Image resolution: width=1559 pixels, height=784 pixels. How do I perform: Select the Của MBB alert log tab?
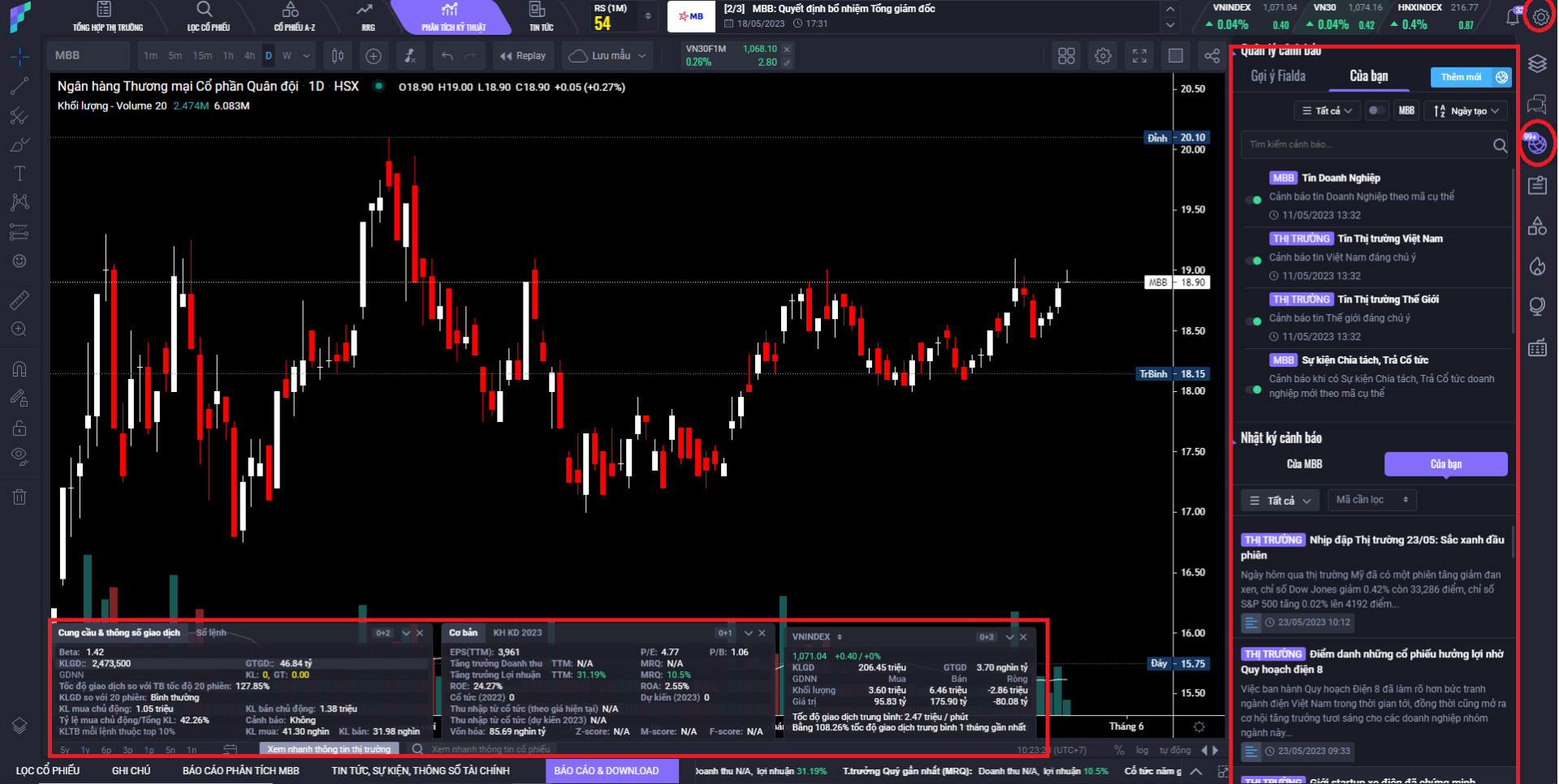pyautogui.click(x=1304, y=464)
